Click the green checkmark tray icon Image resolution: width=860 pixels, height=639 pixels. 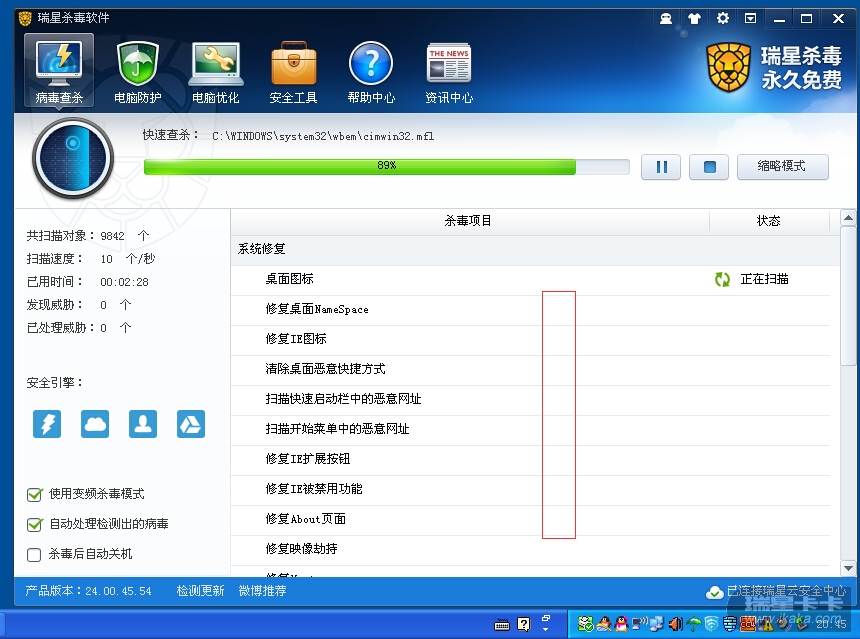click(x=586, y=624)
